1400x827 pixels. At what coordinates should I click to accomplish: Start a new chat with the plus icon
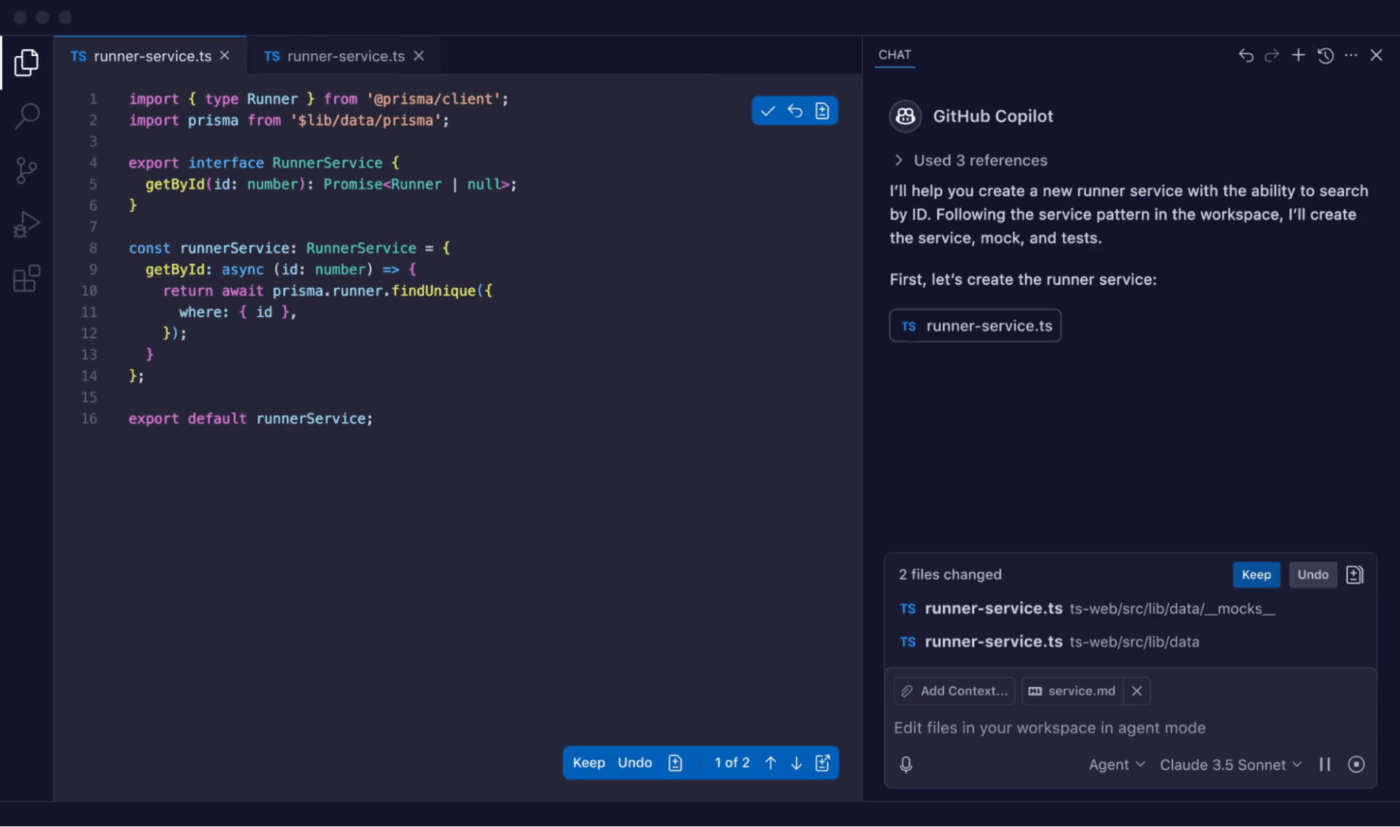click(1298, 56)
